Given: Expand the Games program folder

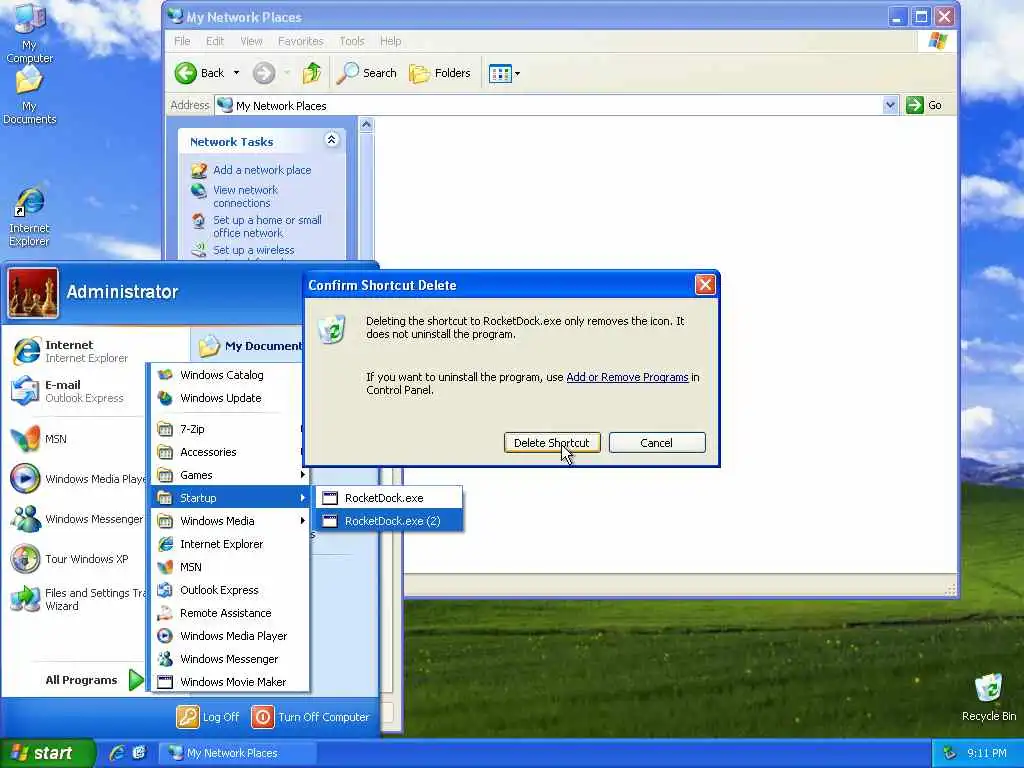Looking at the screenshot, I should [x=229, y=475].
